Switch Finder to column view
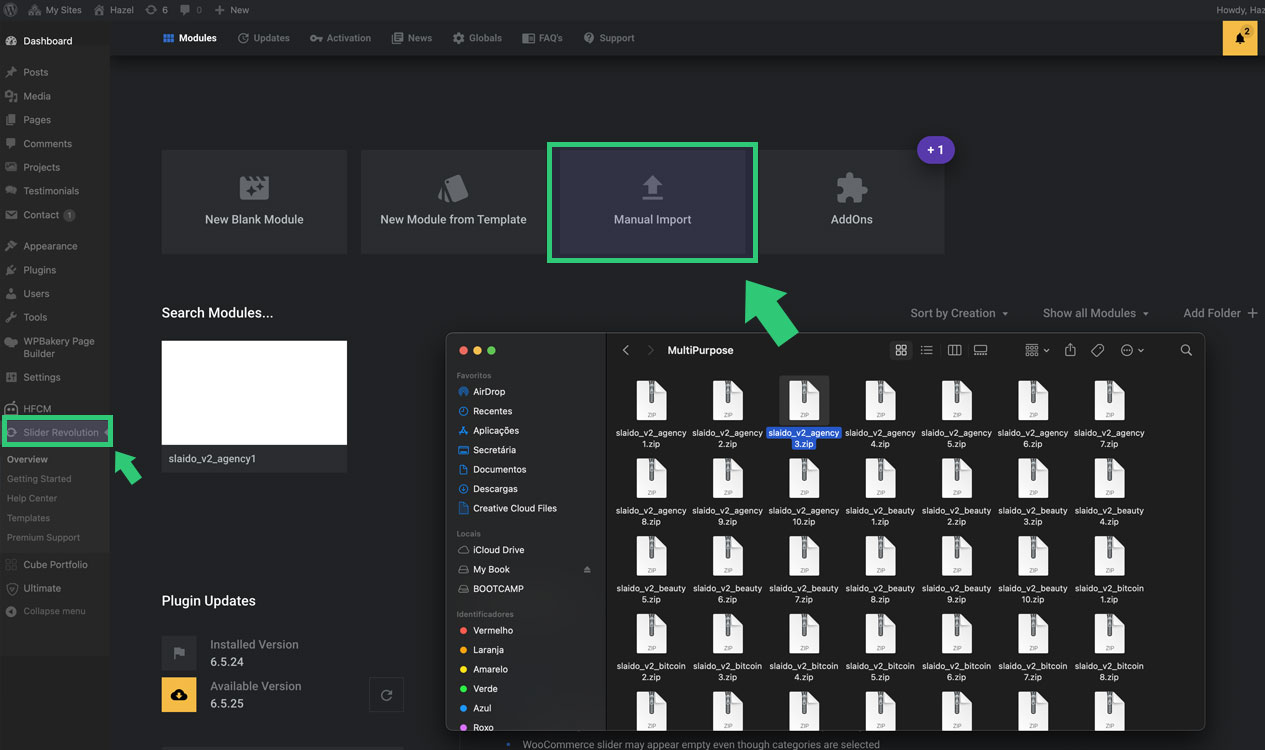The image size is (1265, 750). (954, 351)
